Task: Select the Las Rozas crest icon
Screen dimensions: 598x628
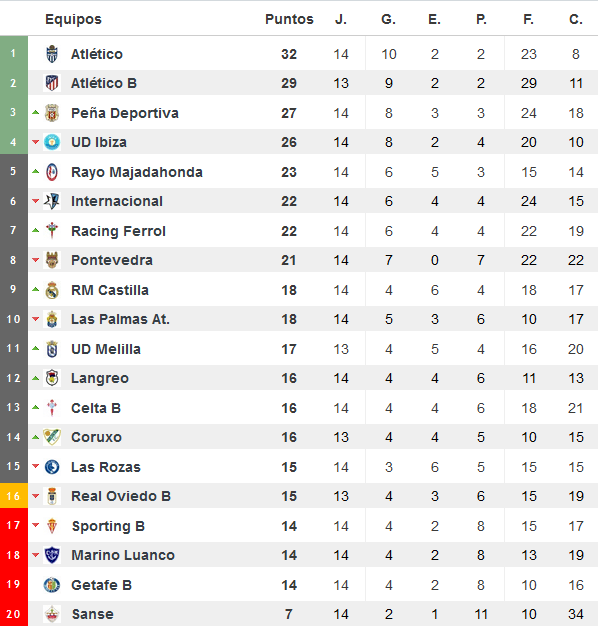Action: click(x=52, y=467)
